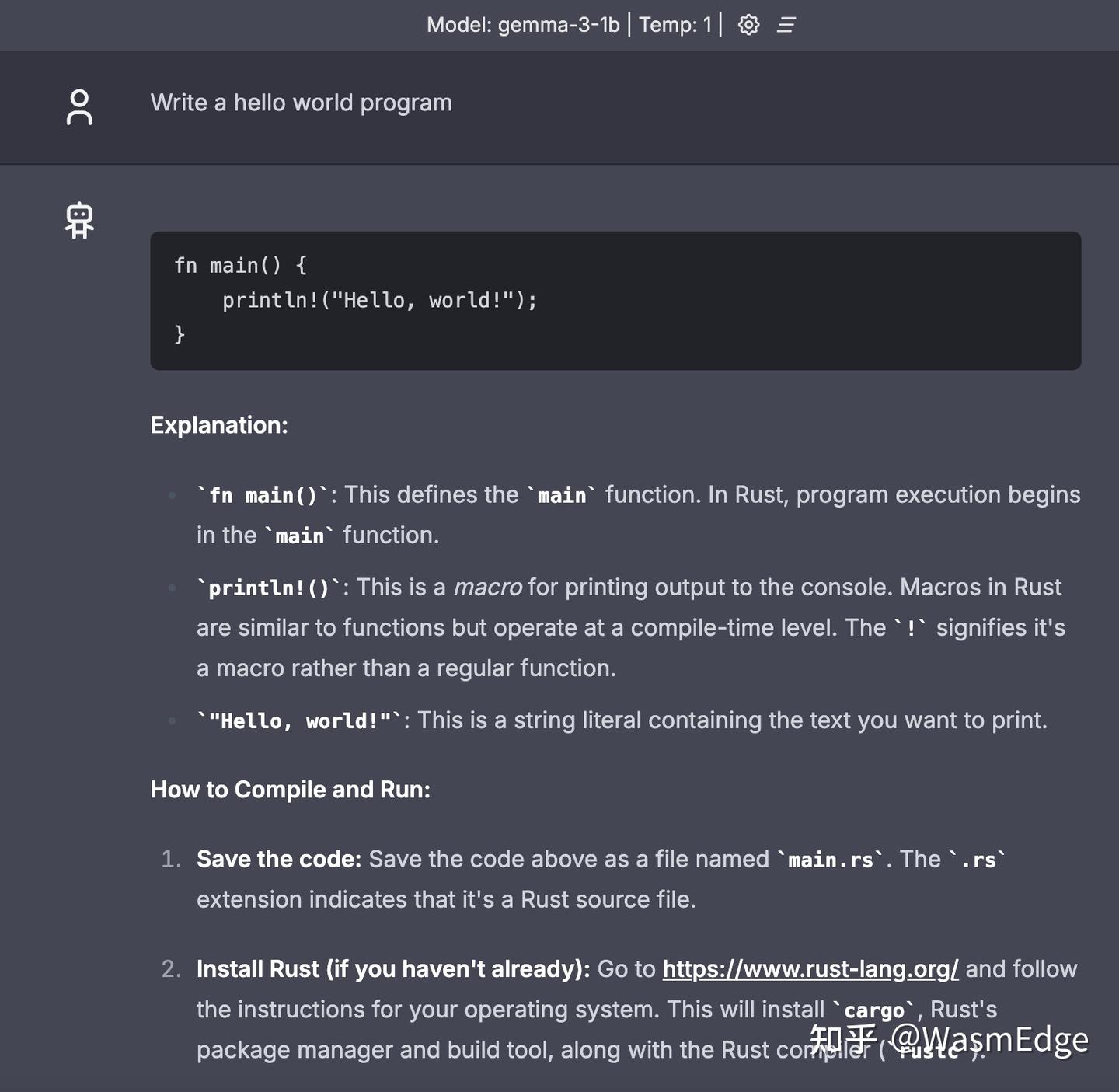Click the inline `fn main()` code in the first bullet
1119x1092 pixels.
point(263,495)
